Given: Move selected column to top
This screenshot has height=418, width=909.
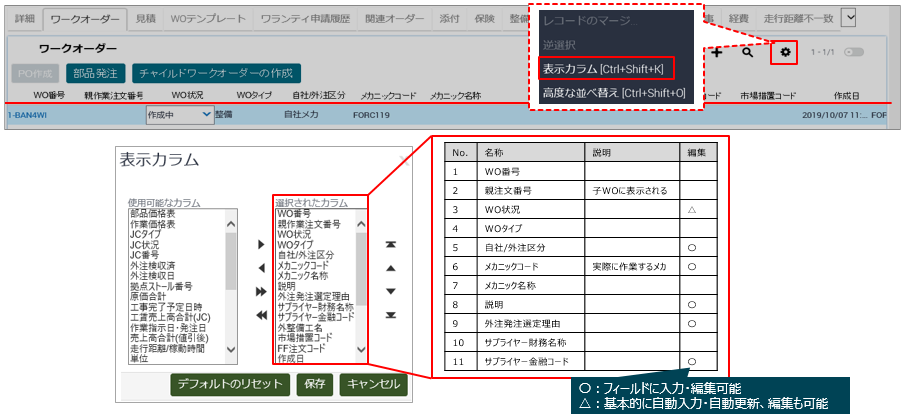Looking at the screenshot, I should tap(391, 244).
